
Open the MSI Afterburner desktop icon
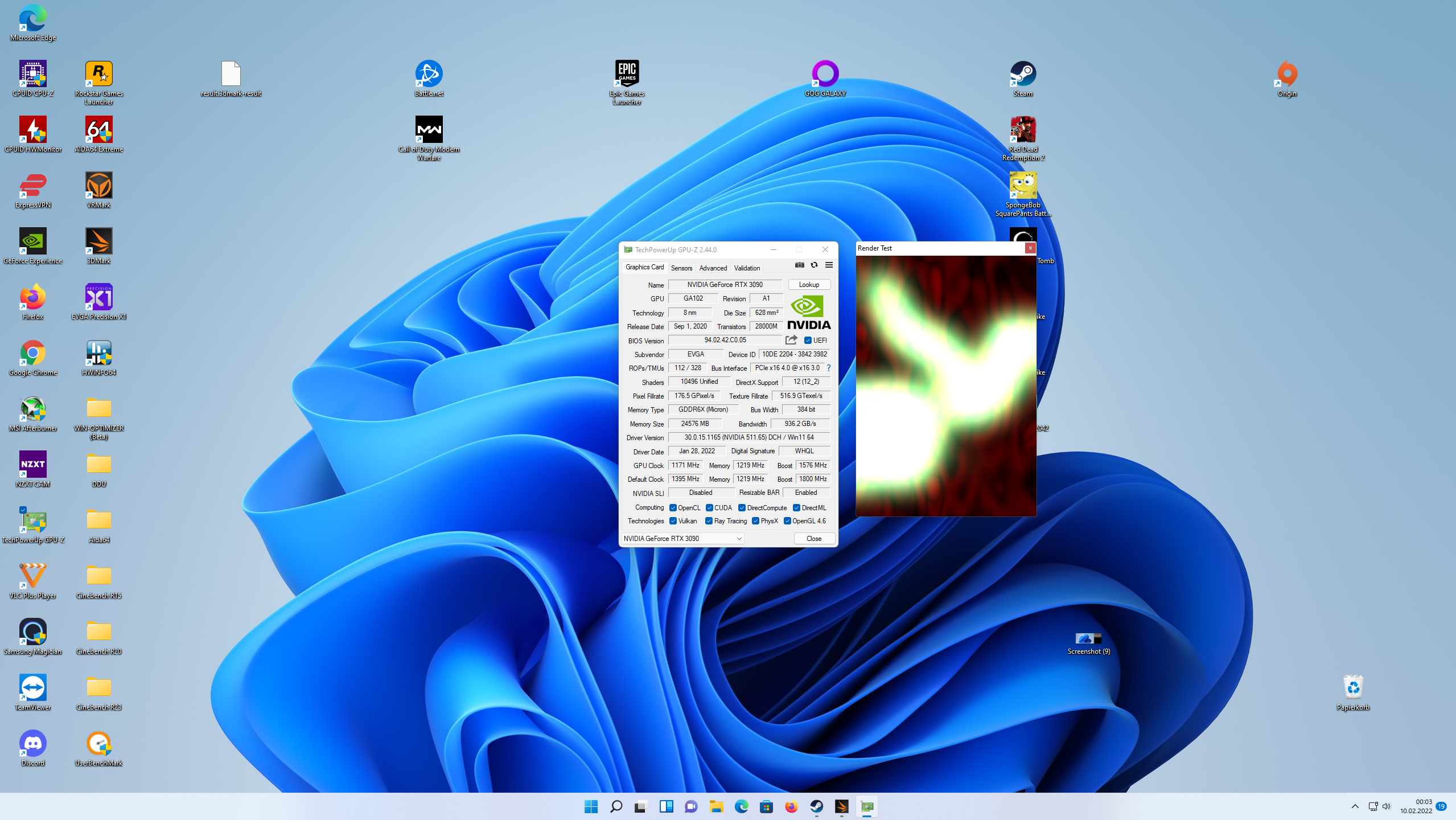[33, 409]
